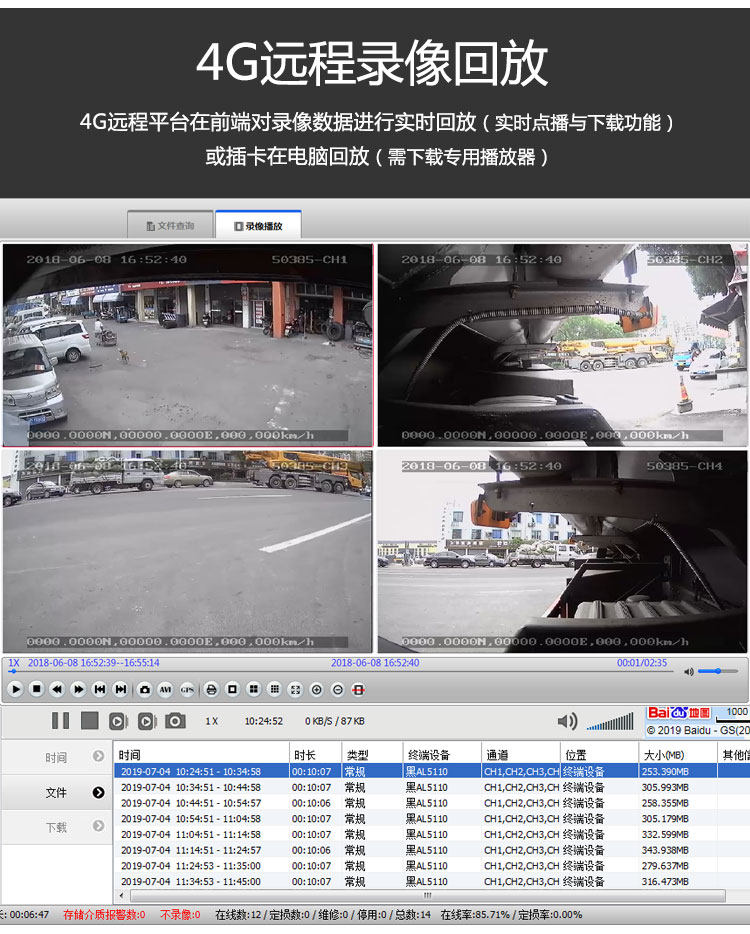Click the fullscreen expand icon

[x=295, y=689]
